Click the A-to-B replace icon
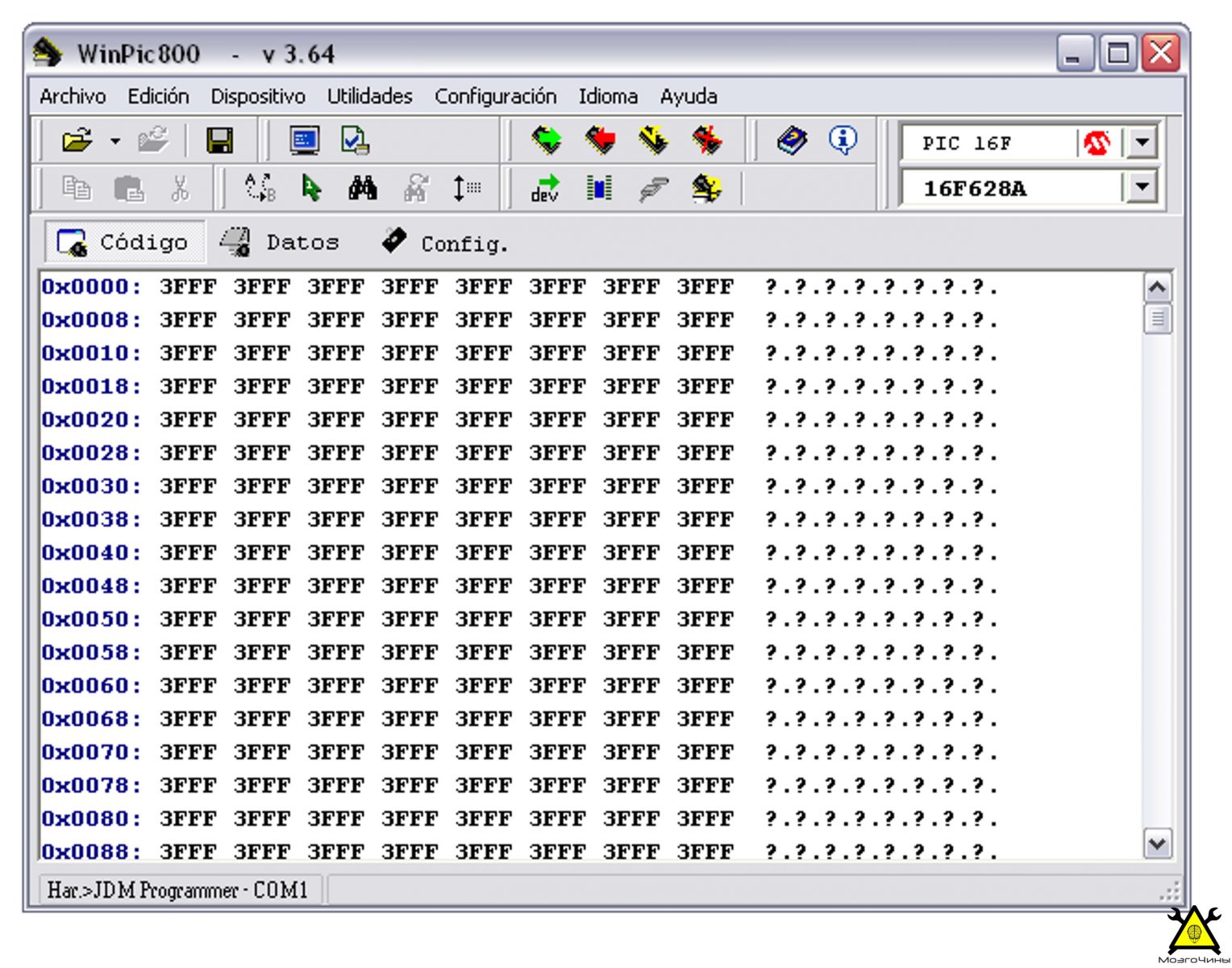This screenshot has height=968, width=1232. click(260, 188)
